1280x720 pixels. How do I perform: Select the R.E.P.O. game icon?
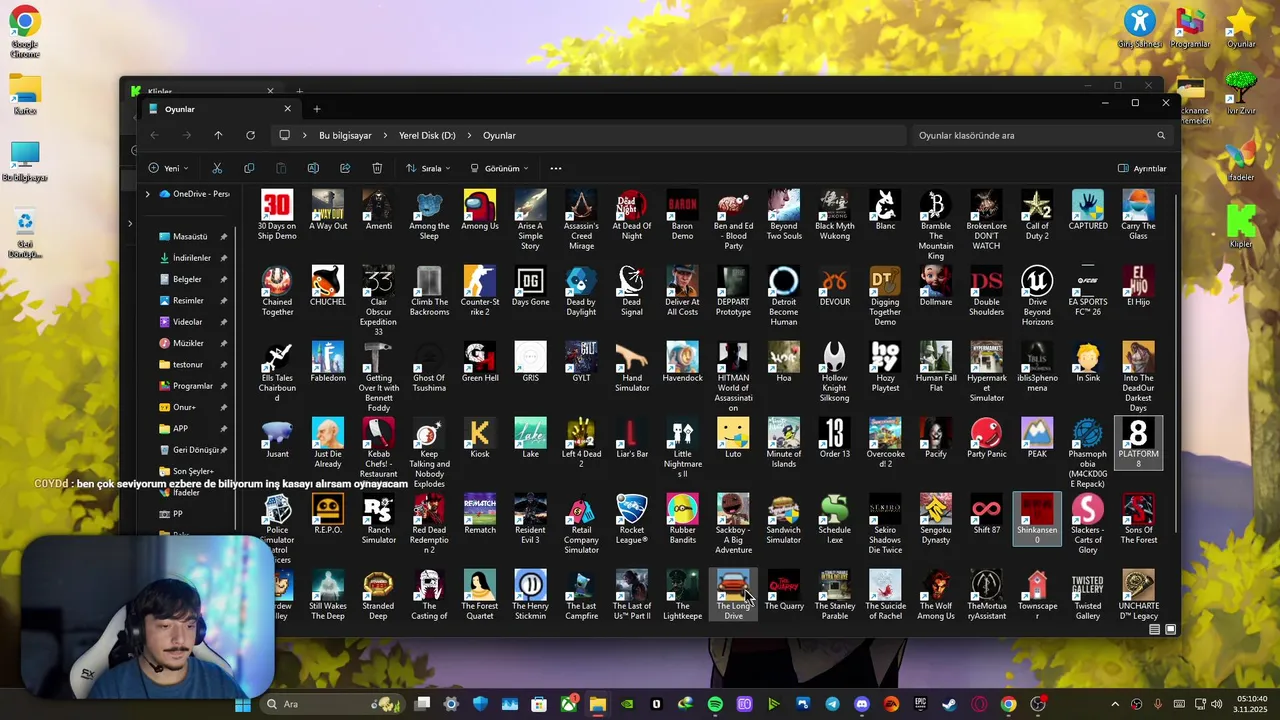click(x=328, y=515)
